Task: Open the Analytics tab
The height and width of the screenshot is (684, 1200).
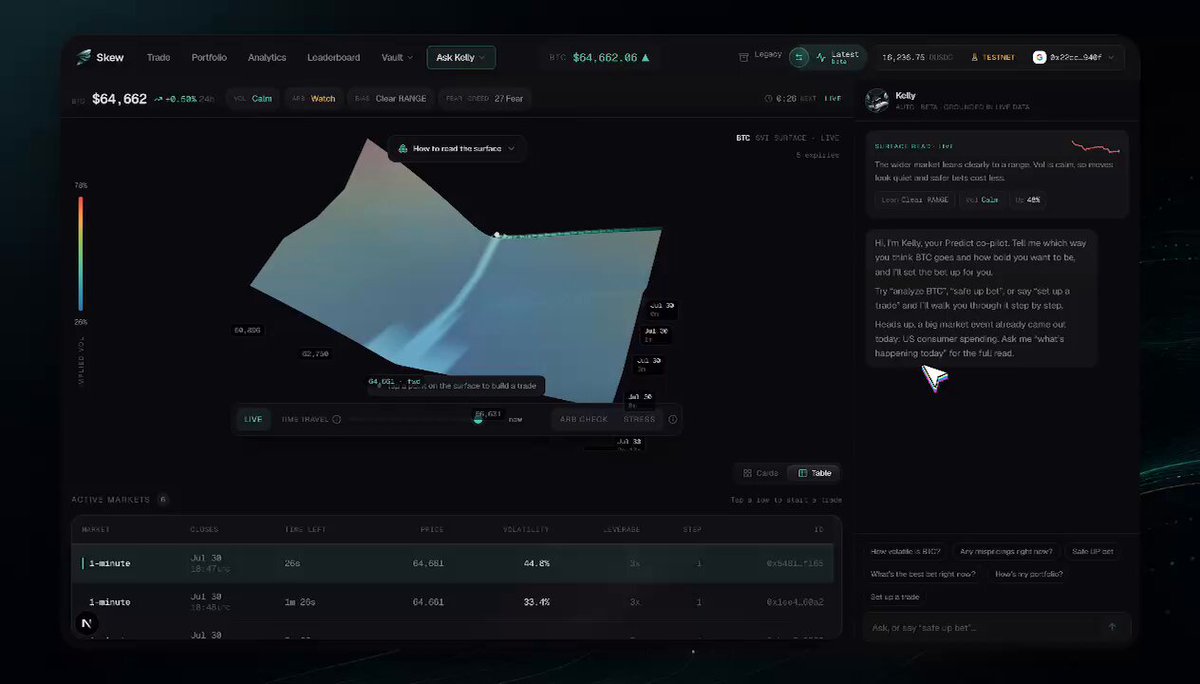Action: pyautogui.click(x=267, y=58)
